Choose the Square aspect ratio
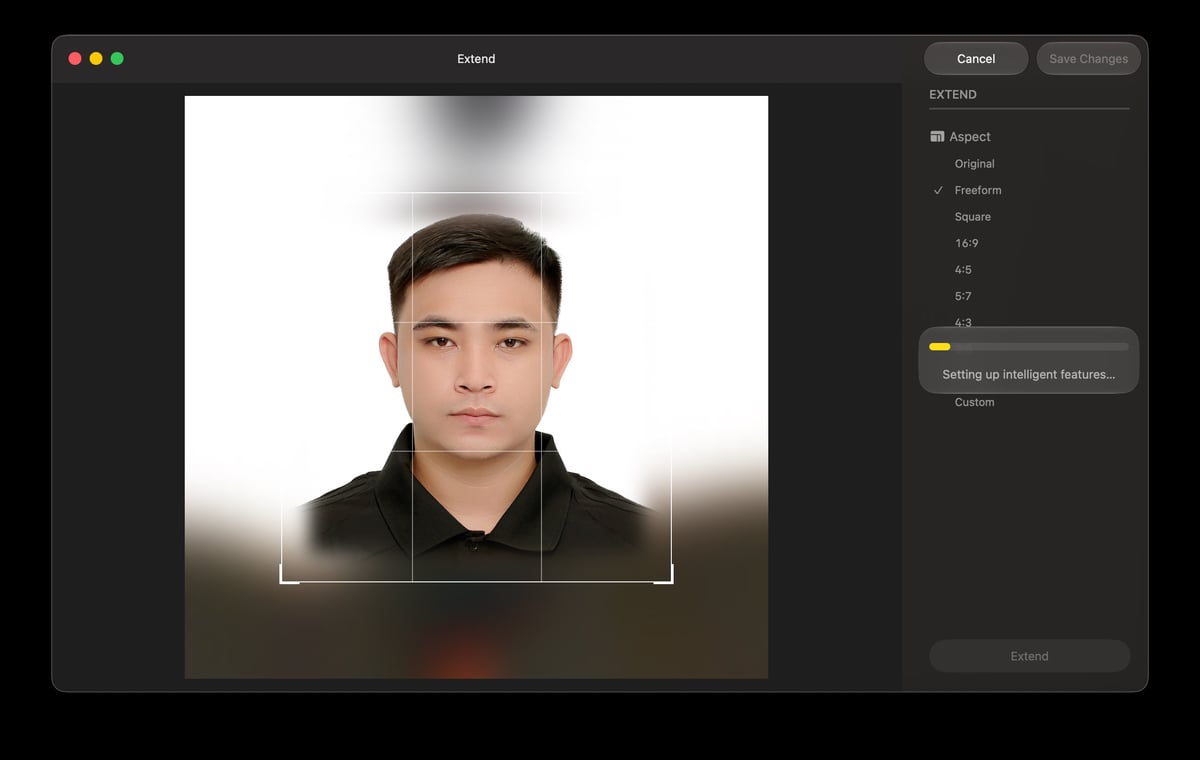The height and width of the screenshot is (760, 1200). pos(972,217)
